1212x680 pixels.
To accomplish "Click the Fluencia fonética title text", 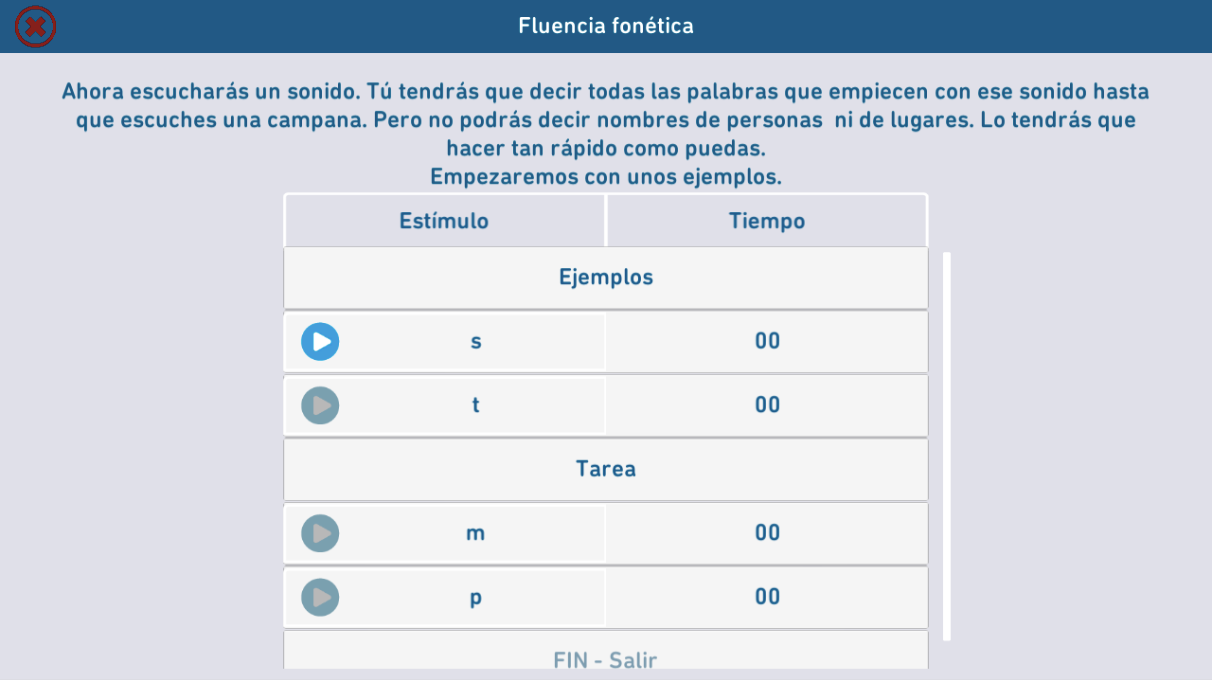I will click(x=606, y=26).
